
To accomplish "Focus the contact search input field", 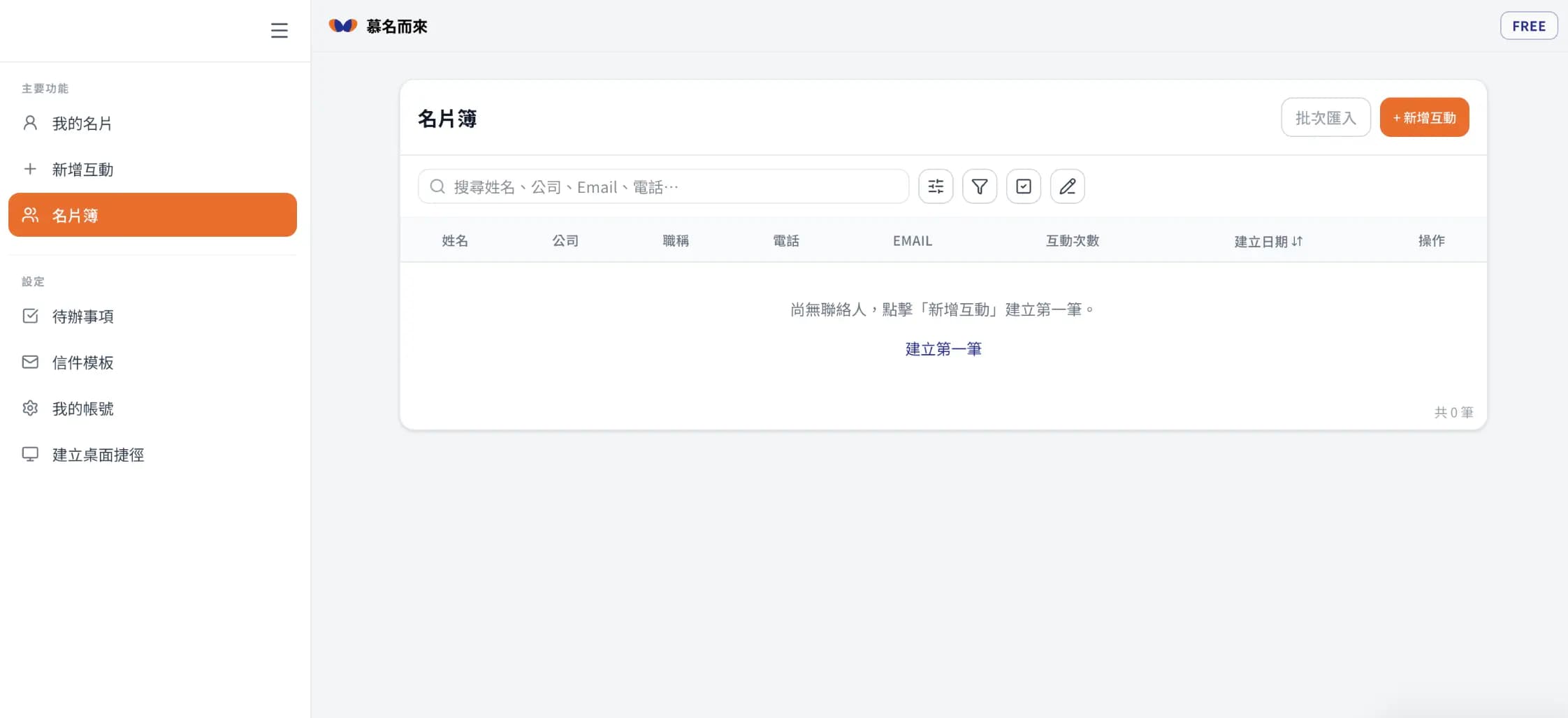I will 671,186.
